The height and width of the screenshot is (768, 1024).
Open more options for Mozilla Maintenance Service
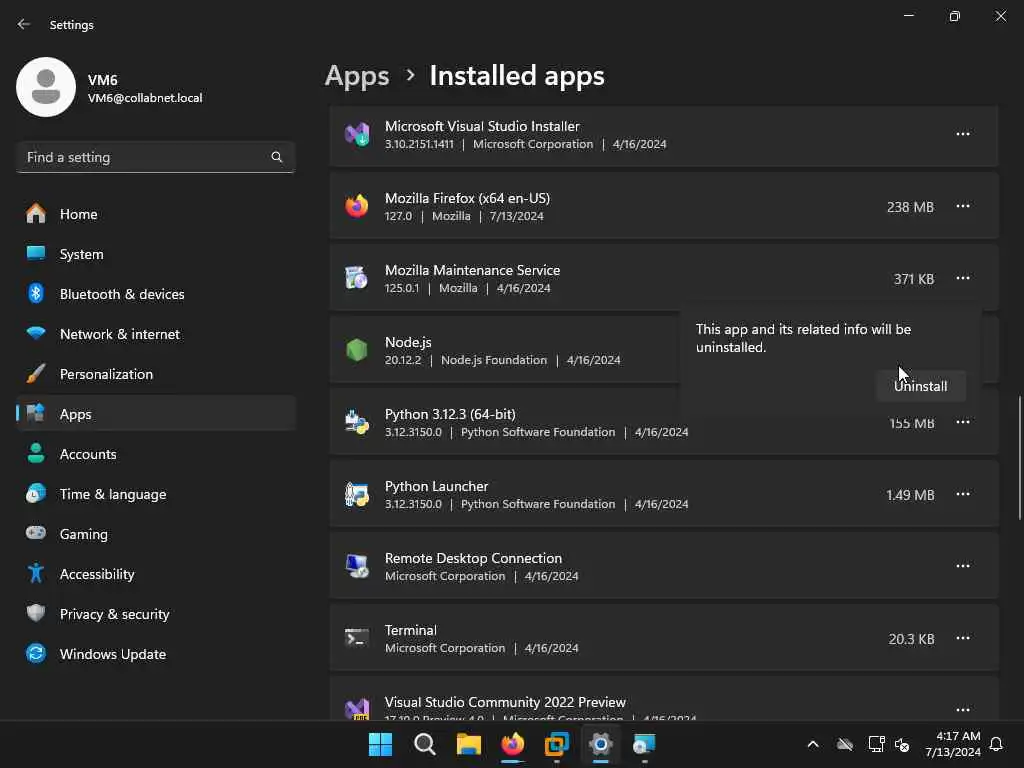click(963, 278)
